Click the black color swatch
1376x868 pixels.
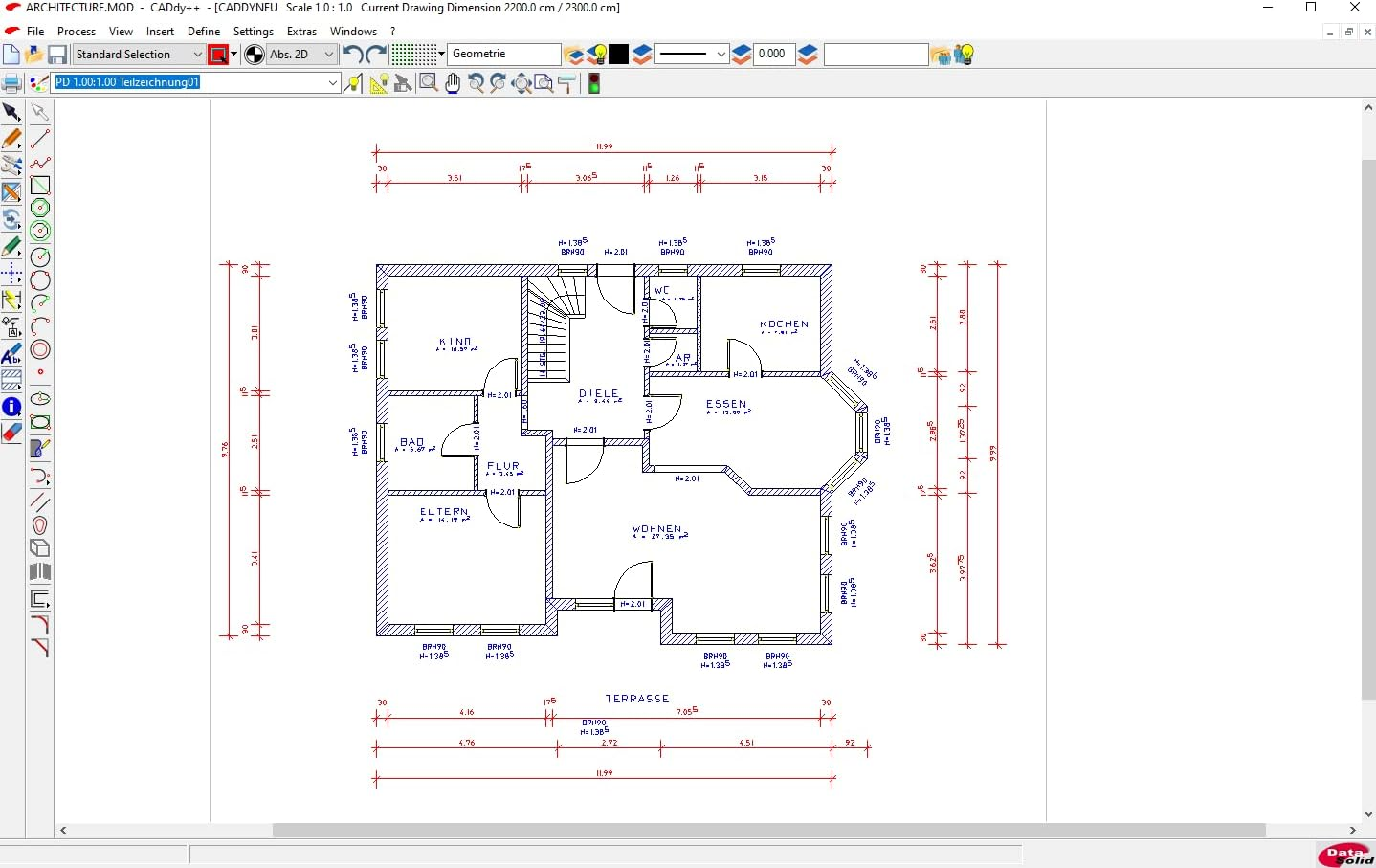pos(619,54)
